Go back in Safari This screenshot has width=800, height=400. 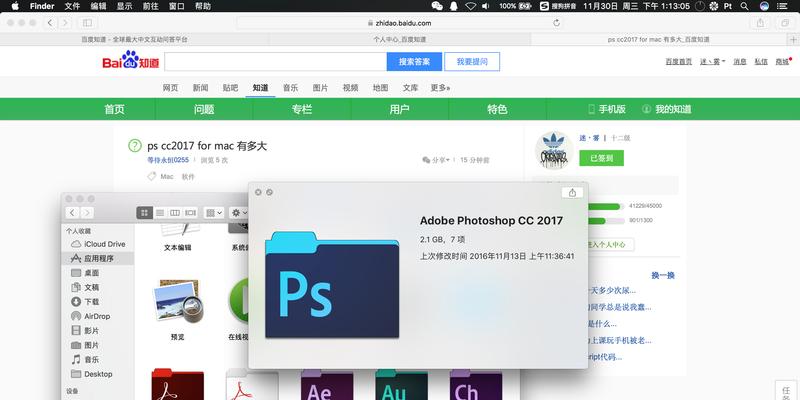tap(50, 22)
